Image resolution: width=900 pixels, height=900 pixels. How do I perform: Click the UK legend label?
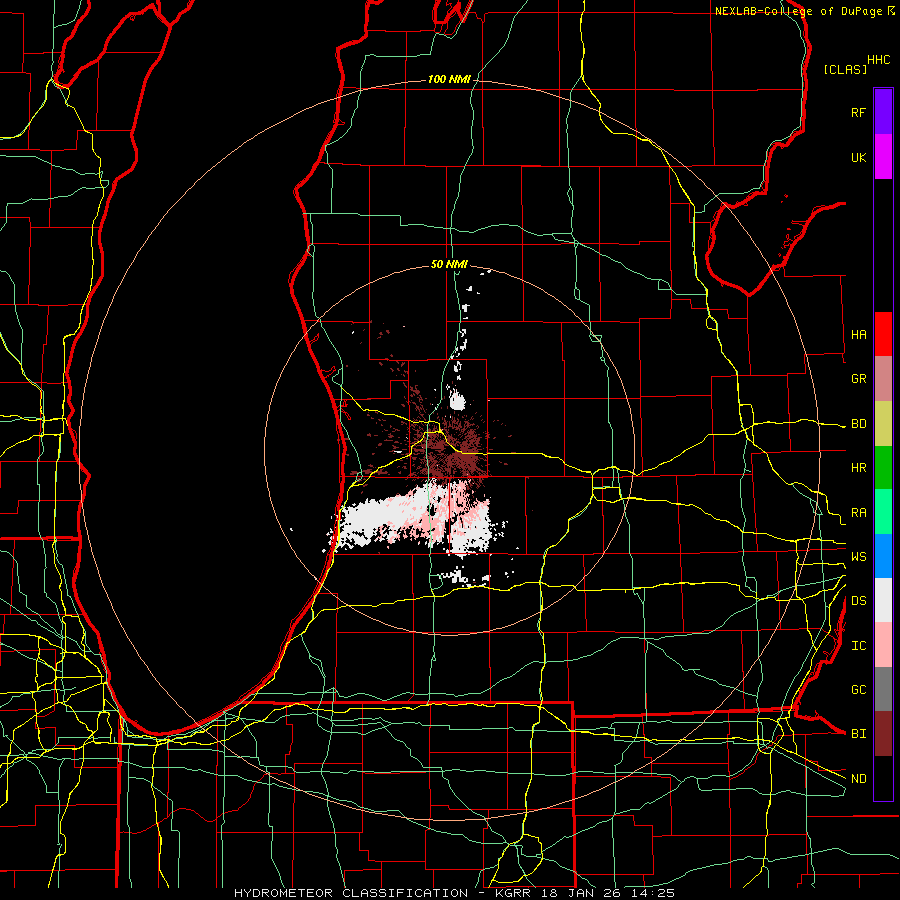[x=858, y=157]
